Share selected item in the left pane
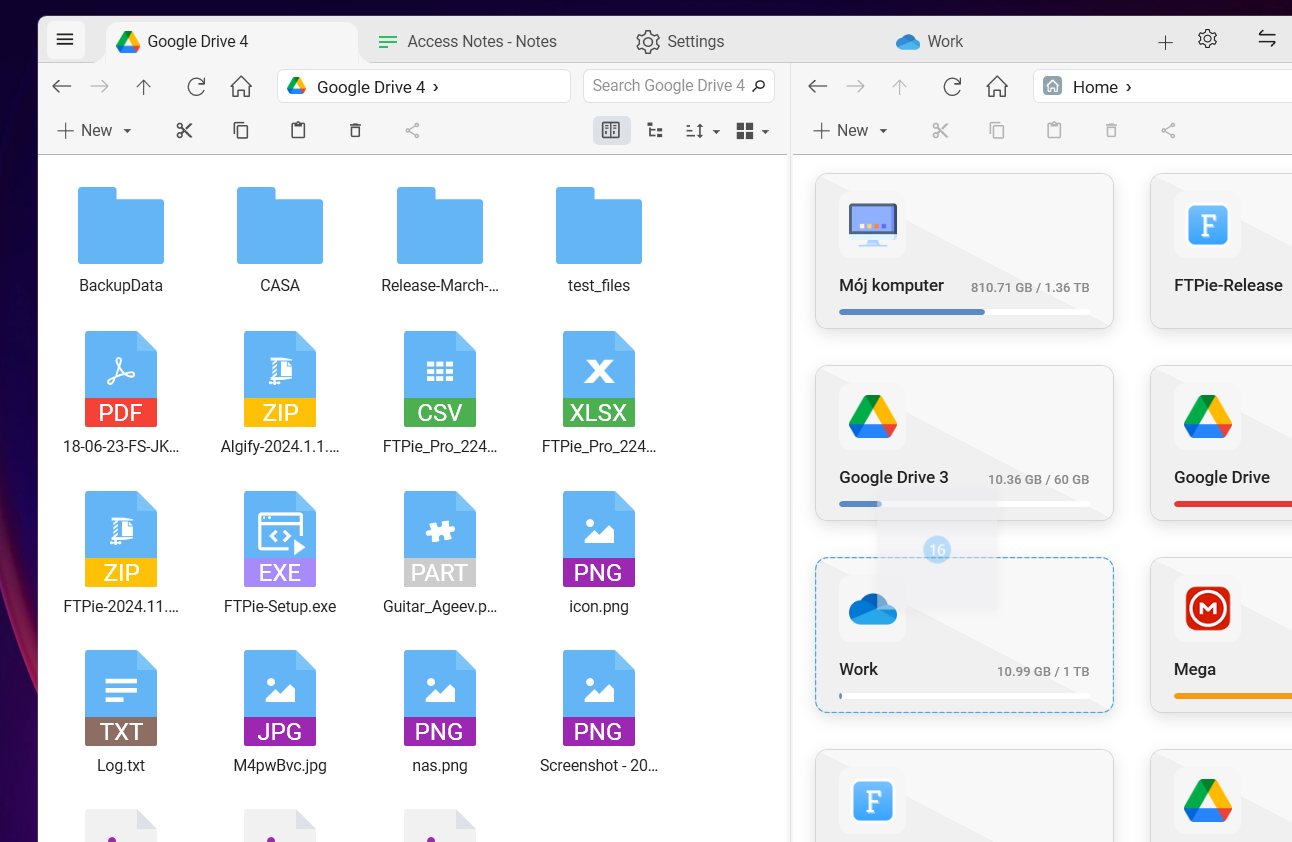The width and height of the screenshot is (1292, 842). pyautogui.click(x=412, y=130)
